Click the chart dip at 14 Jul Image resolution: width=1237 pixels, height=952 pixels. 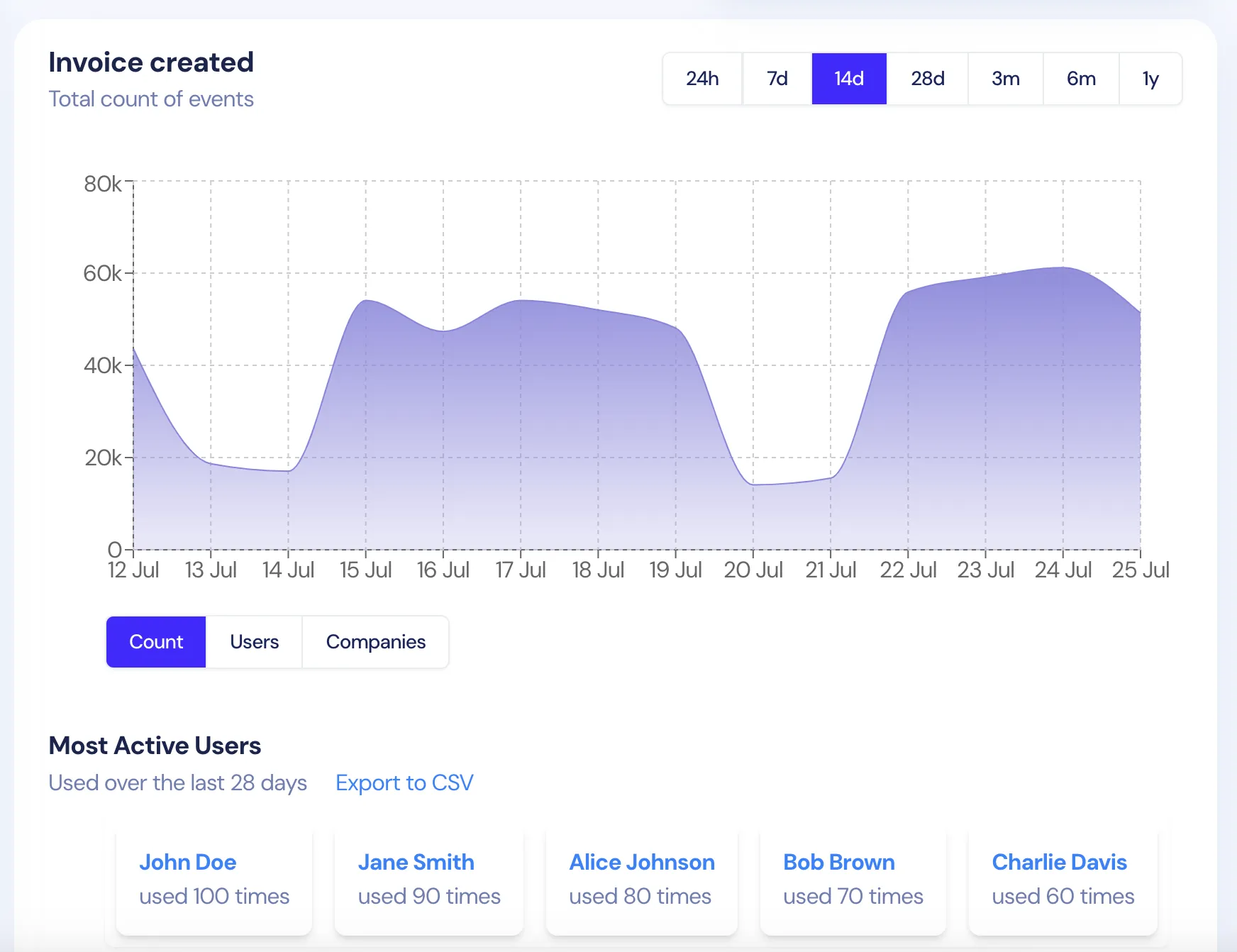pyautogui.click(x=288, y=471)
